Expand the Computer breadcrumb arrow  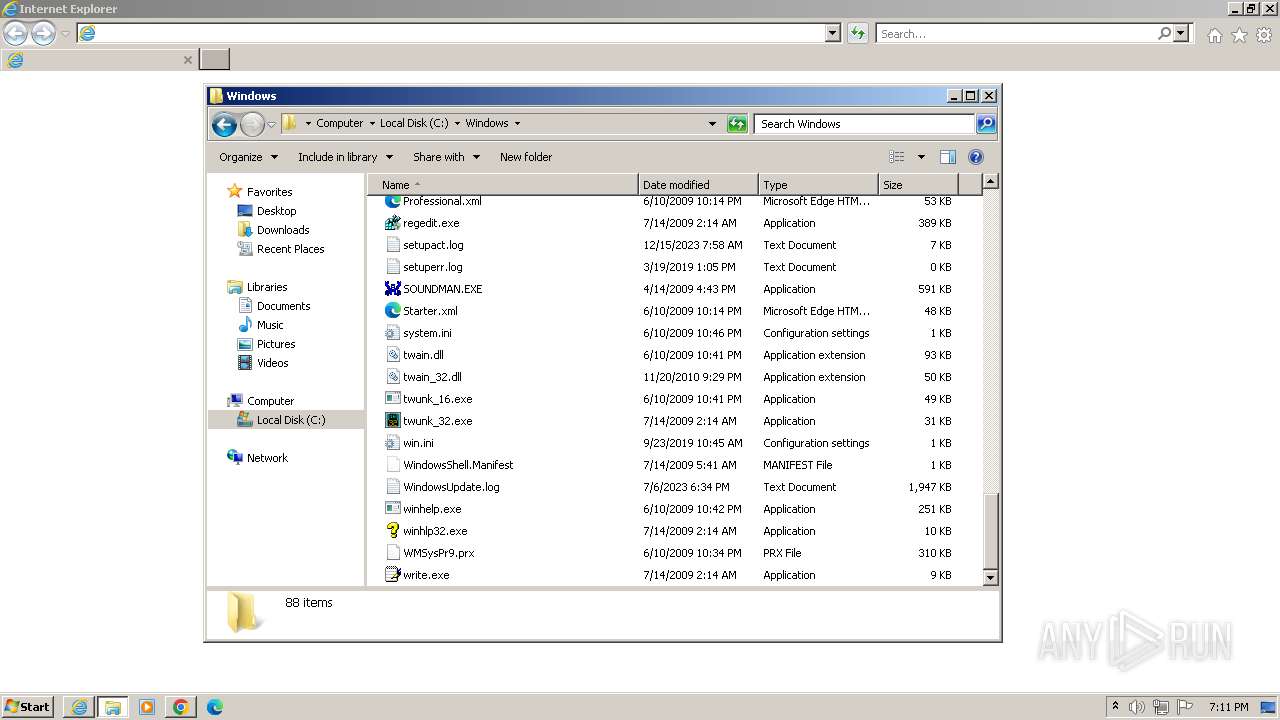[372, 123]
